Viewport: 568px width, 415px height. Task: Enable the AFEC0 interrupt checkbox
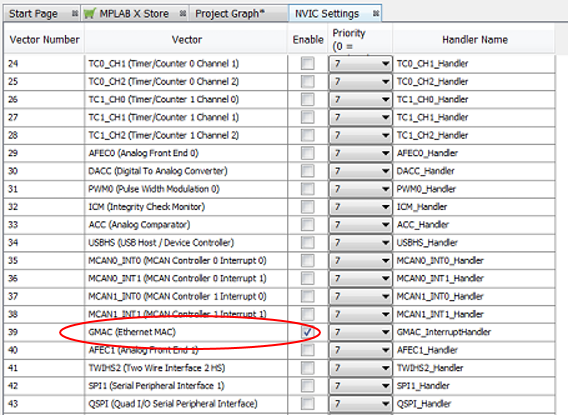[307, 153]
